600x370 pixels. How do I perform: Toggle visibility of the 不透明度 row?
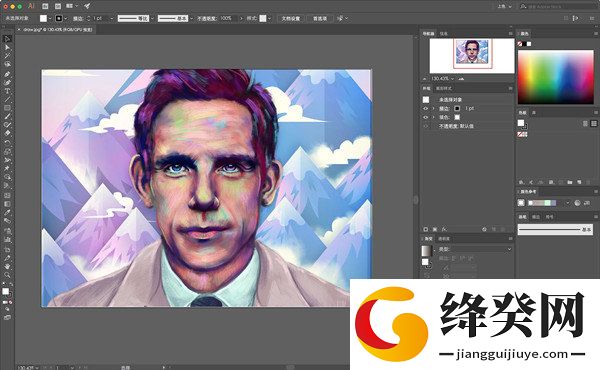[426, 126]
